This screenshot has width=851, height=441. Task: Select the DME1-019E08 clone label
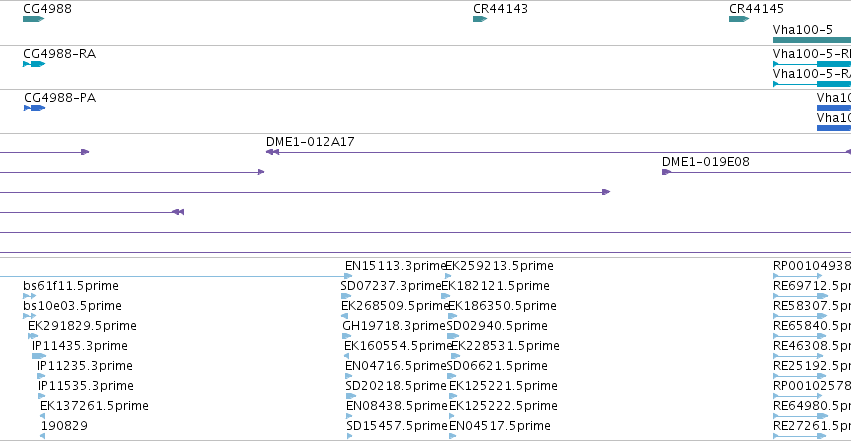click(706, 162)
